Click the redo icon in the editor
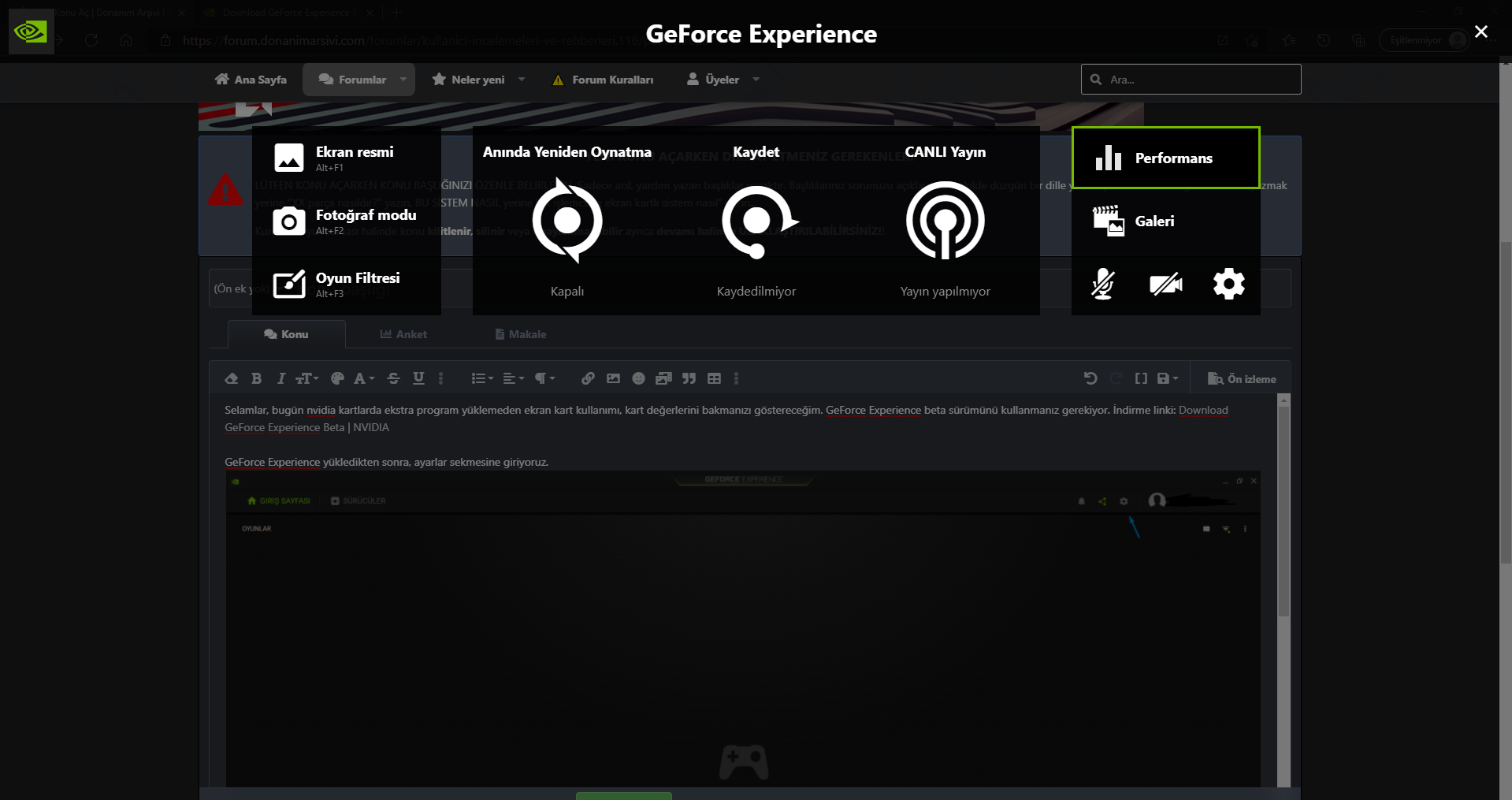The width and height of the screenshot is (1512, 800). tap(1116, 378)
